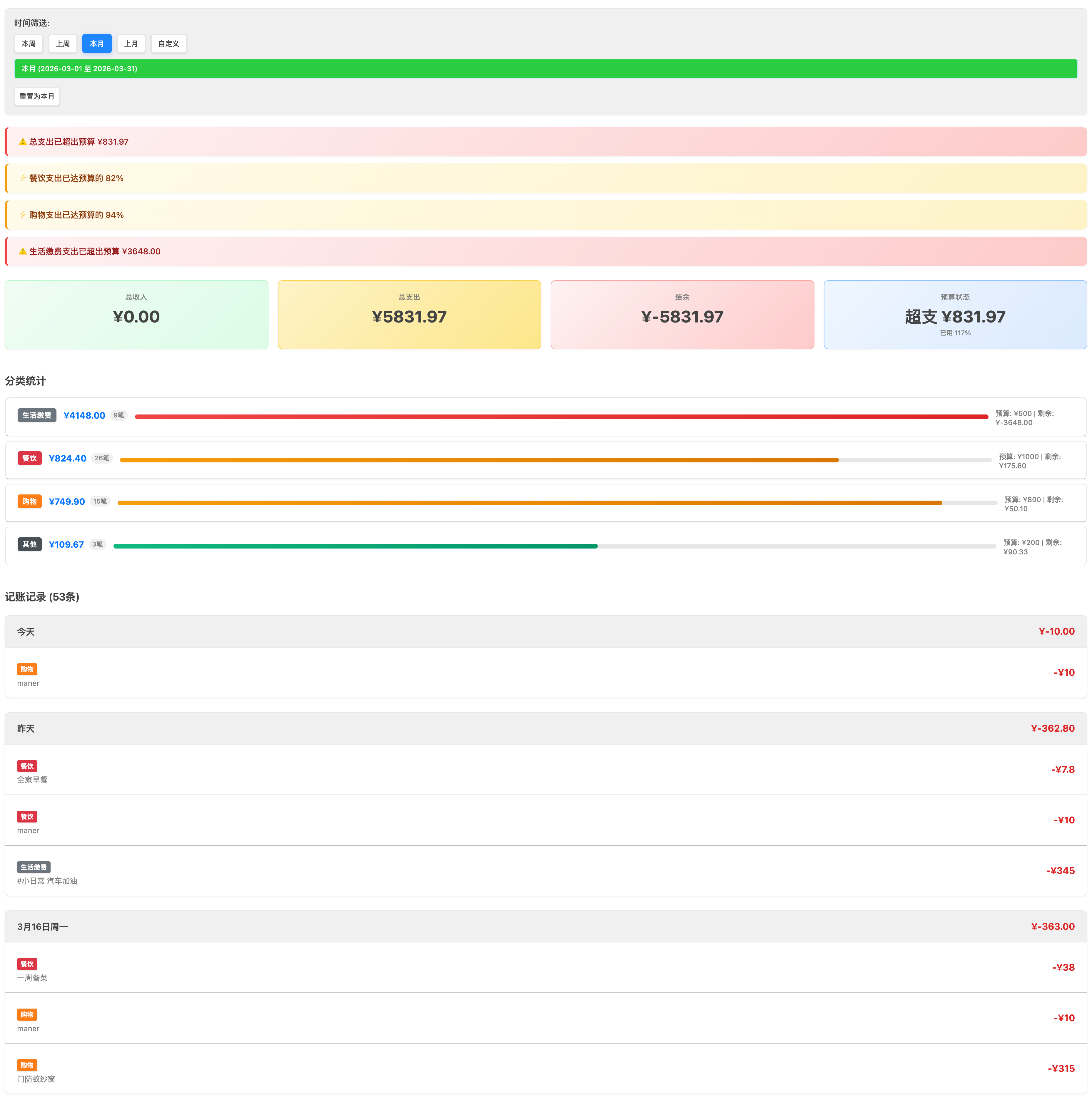Select the 本周 time filter
The image size is (1092, 1100).
(x=29, y=44)
